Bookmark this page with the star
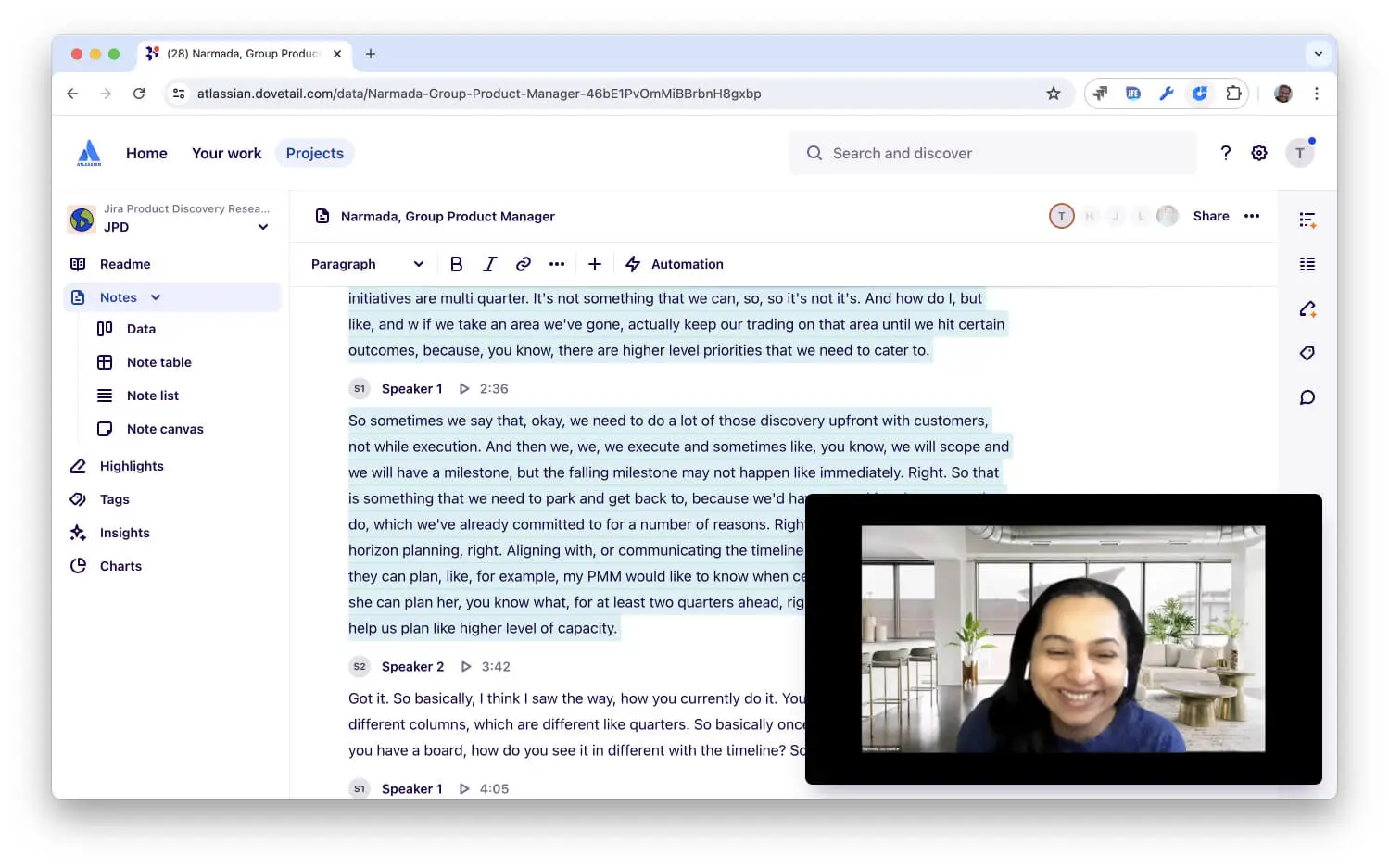The width and height of the screenshot is (1389, 868). [1053, 94]
